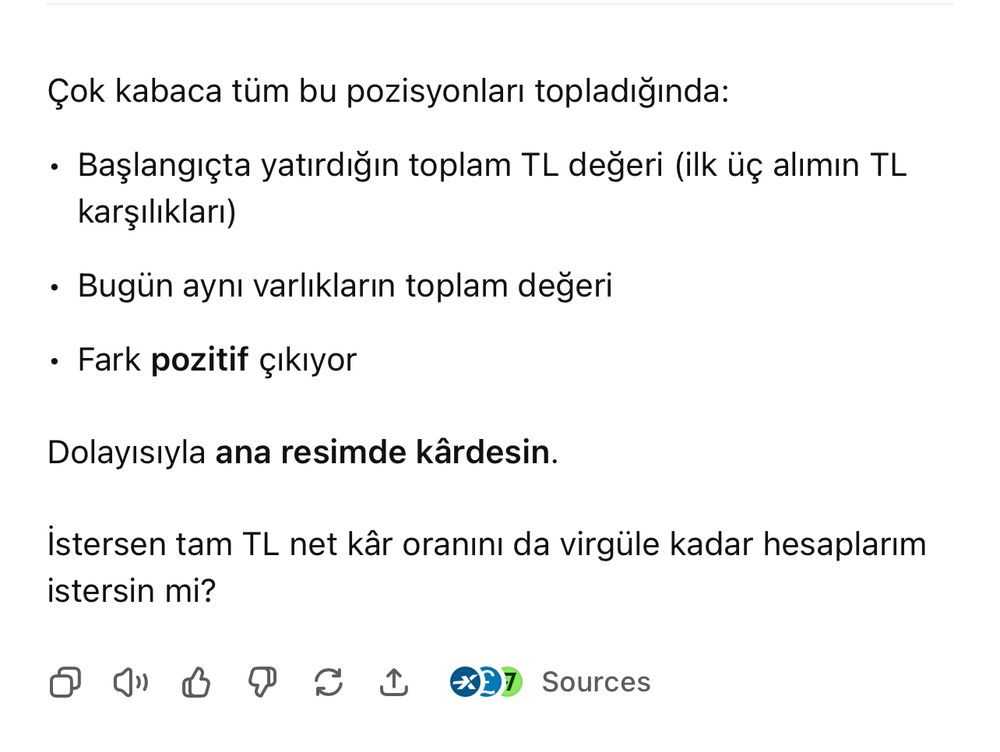Viewport: 1000px width, 752px height.
Task: Click the middle blue source favicon
Action: click(x=487, y=682)
